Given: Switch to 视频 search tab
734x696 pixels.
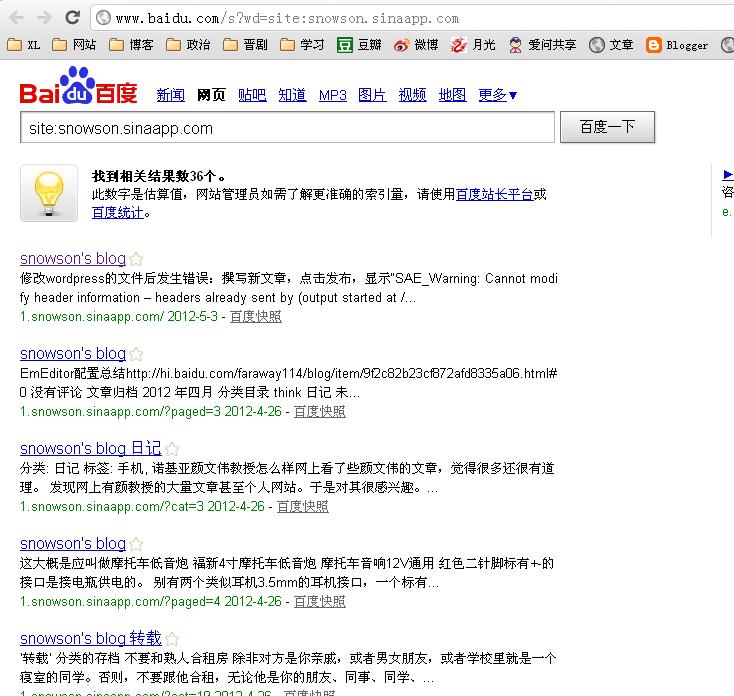Looking at the screenshot, I should (x=412, y=95).
